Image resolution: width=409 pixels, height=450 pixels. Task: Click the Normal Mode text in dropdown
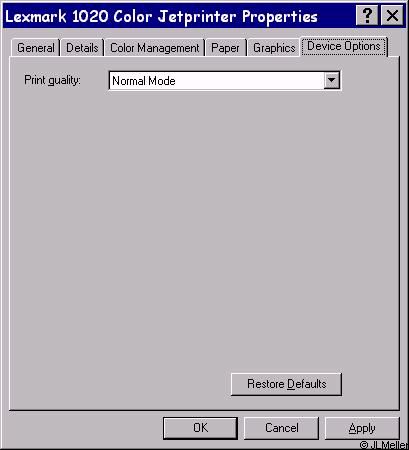144,81
